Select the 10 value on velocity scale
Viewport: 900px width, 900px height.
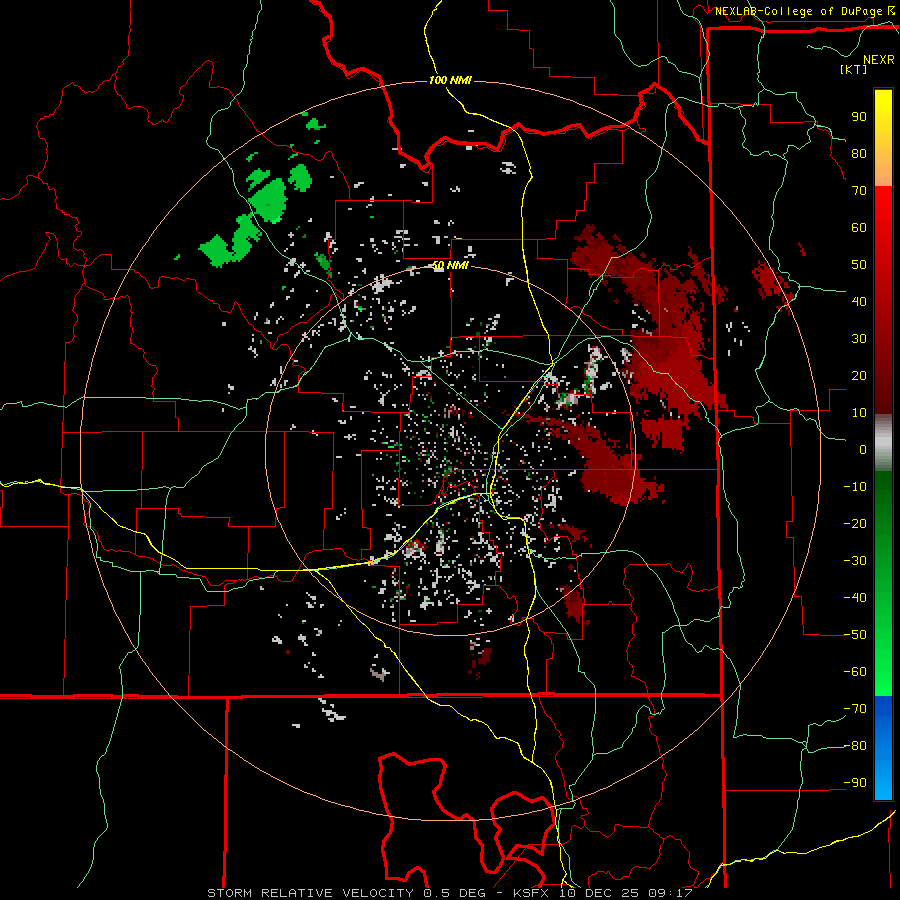coord(859,413)
